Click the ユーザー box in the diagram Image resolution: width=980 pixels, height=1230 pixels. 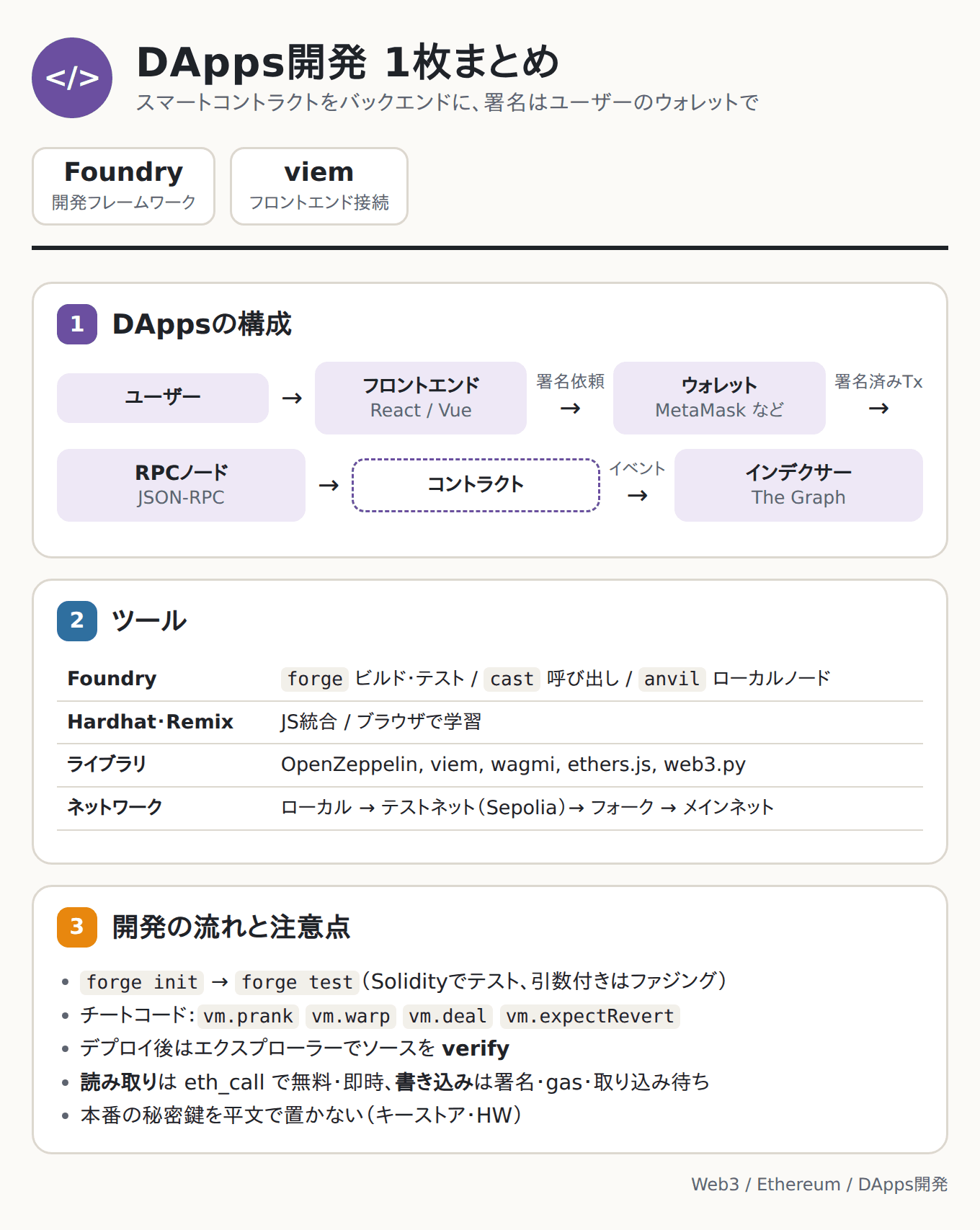click(x=163, y=398)
